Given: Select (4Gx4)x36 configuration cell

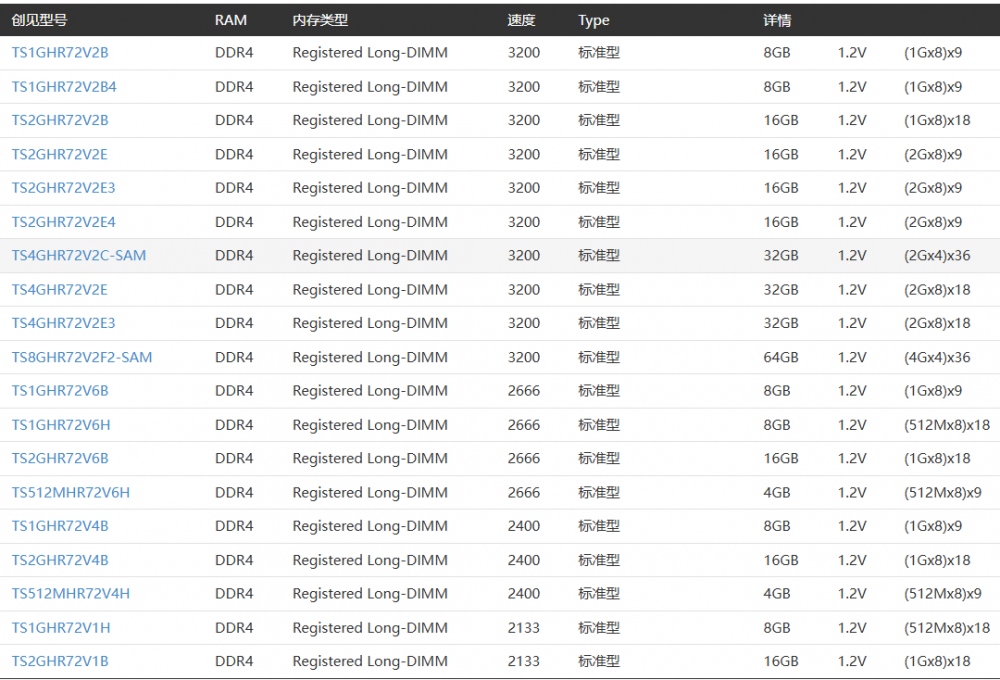Looking at the screenshot, I should pos(937,357).
